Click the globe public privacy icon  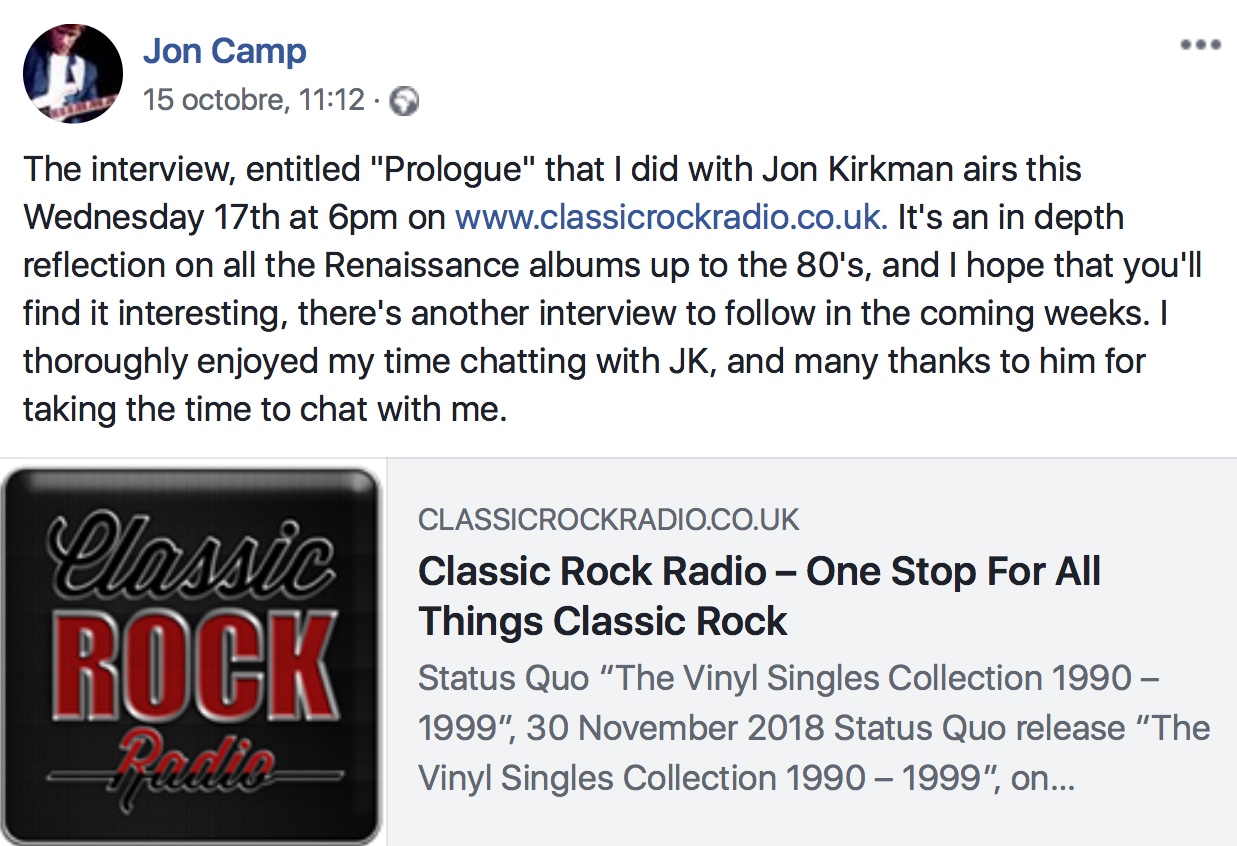(404, 101)
